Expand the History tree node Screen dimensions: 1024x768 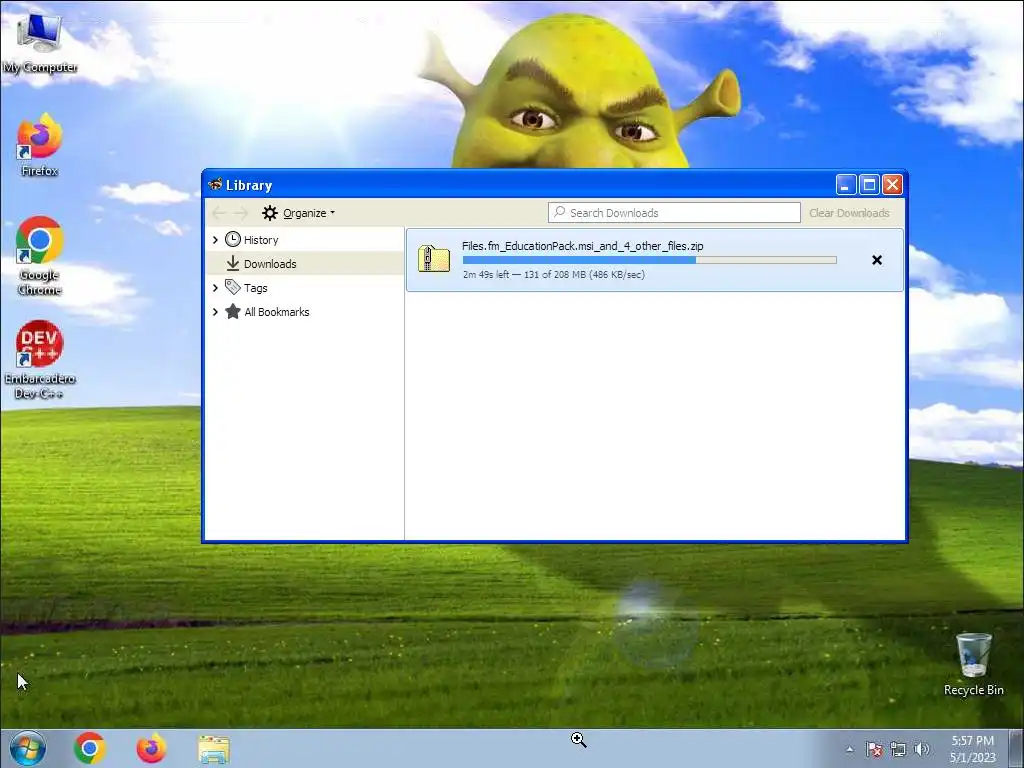click(216, 240)
